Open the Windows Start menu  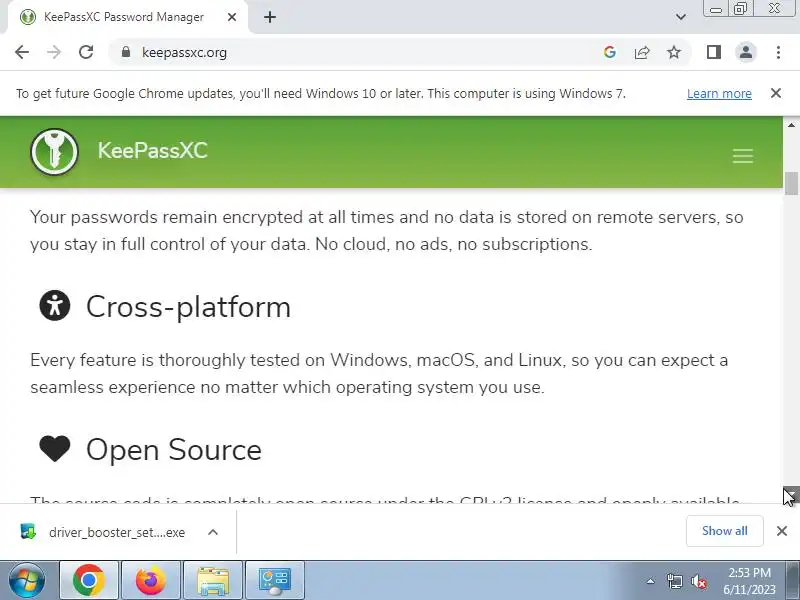click(27, 580)
